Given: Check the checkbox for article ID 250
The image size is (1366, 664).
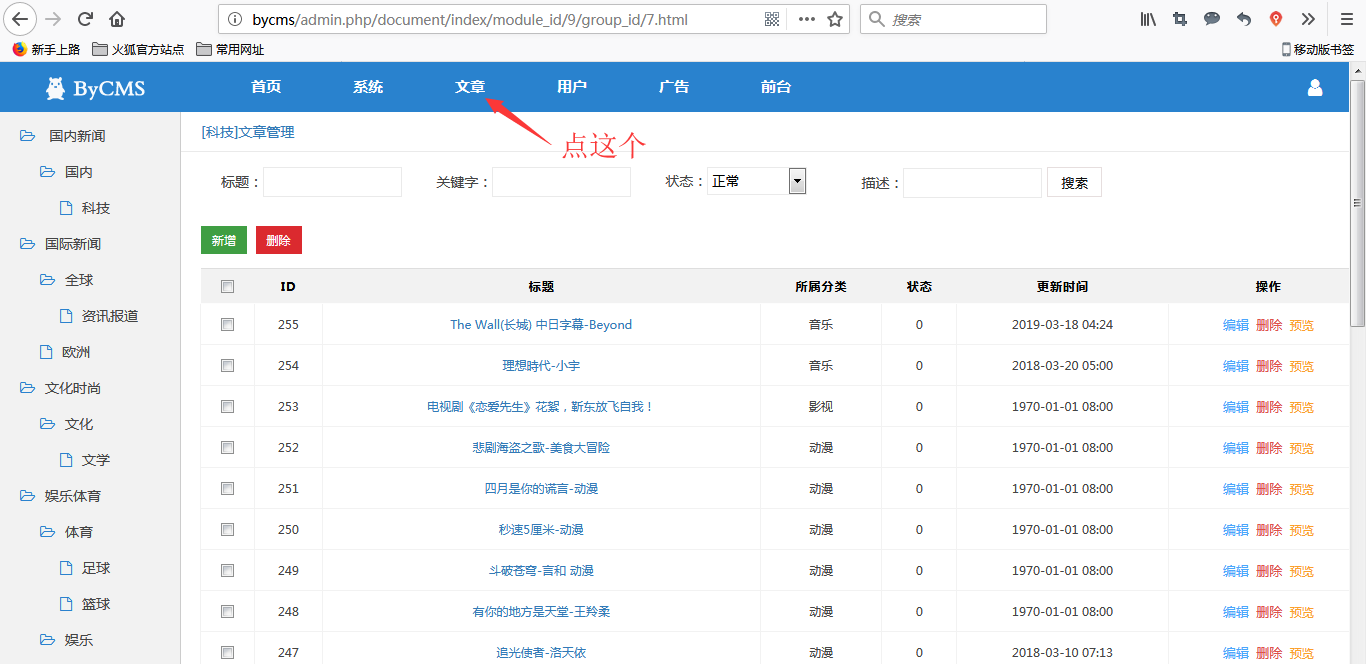Looking at the screenshot, I should pyautogui.click(x=227, y=529).
